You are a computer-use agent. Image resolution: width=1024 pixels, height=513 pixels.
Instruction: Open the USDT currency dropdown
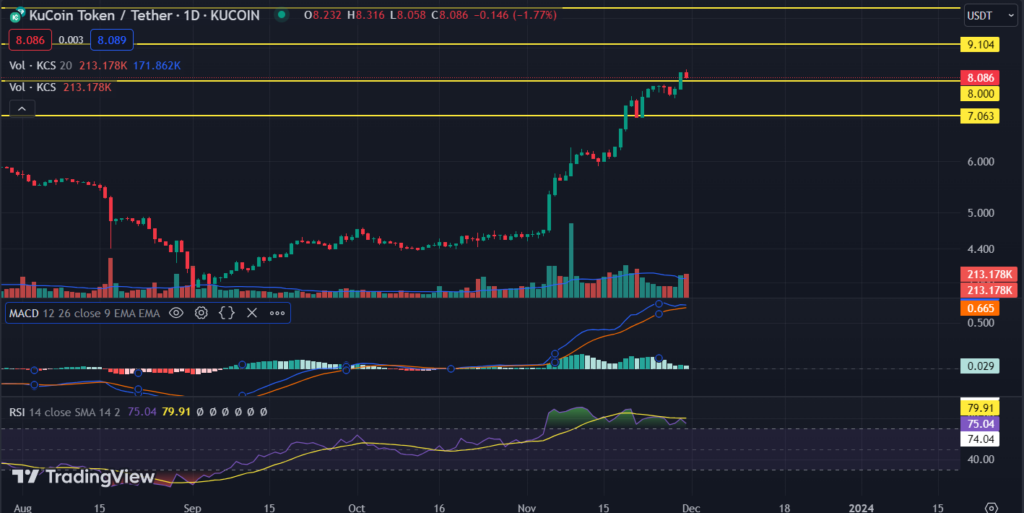pos(990,16)
